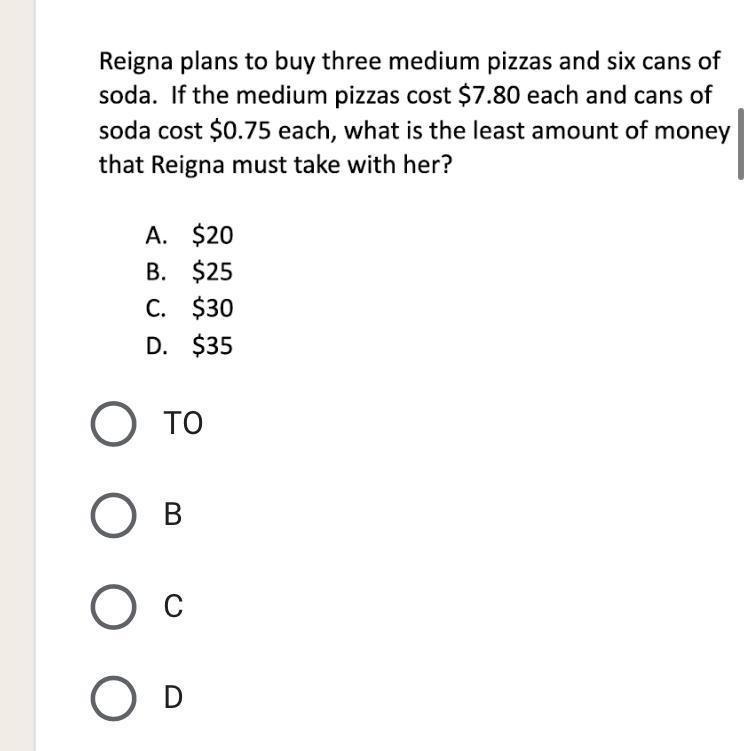This screenshot has height=751, width=750.
Task: Click the '$0.75' price in the question
Action: (241, 131)
